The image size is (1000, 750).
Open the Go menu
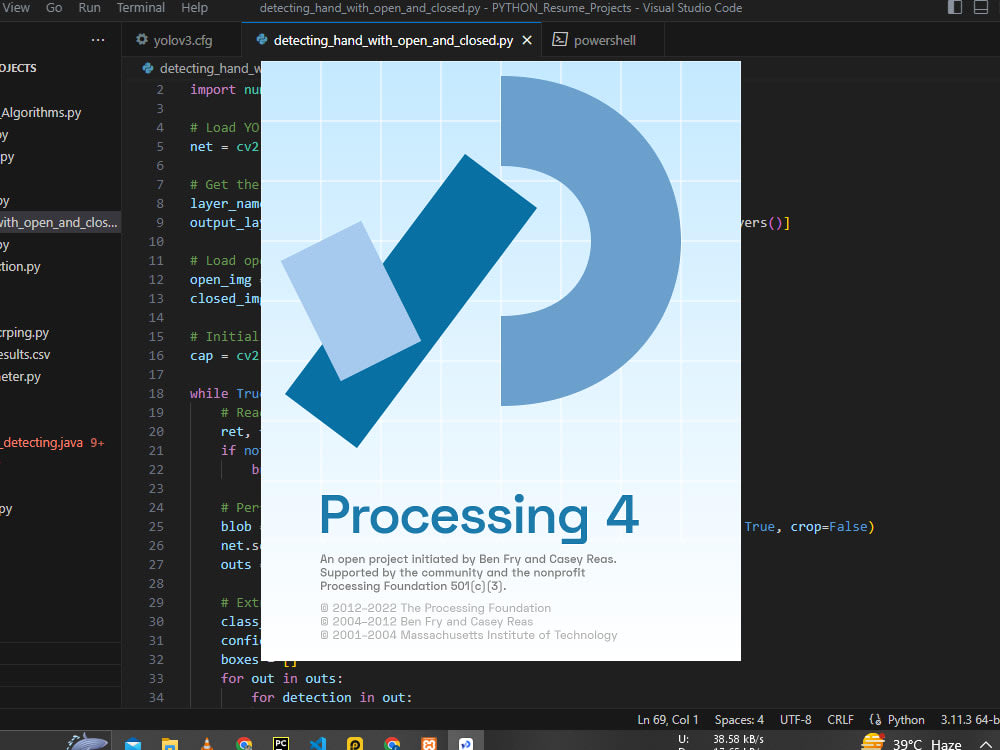[x=54, y=8]
